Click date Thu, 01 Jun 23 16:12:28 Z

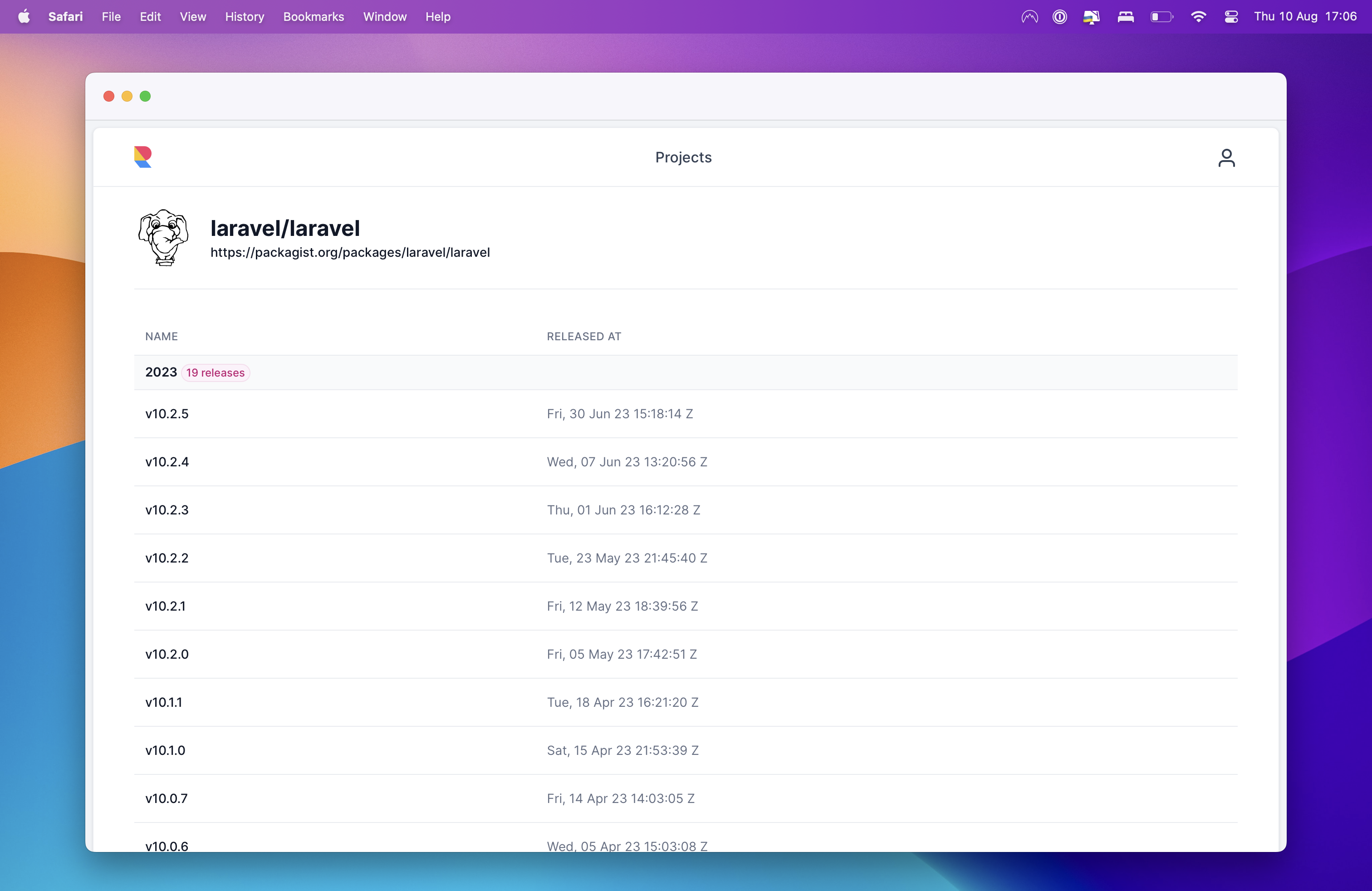click(x=623, y=510)
